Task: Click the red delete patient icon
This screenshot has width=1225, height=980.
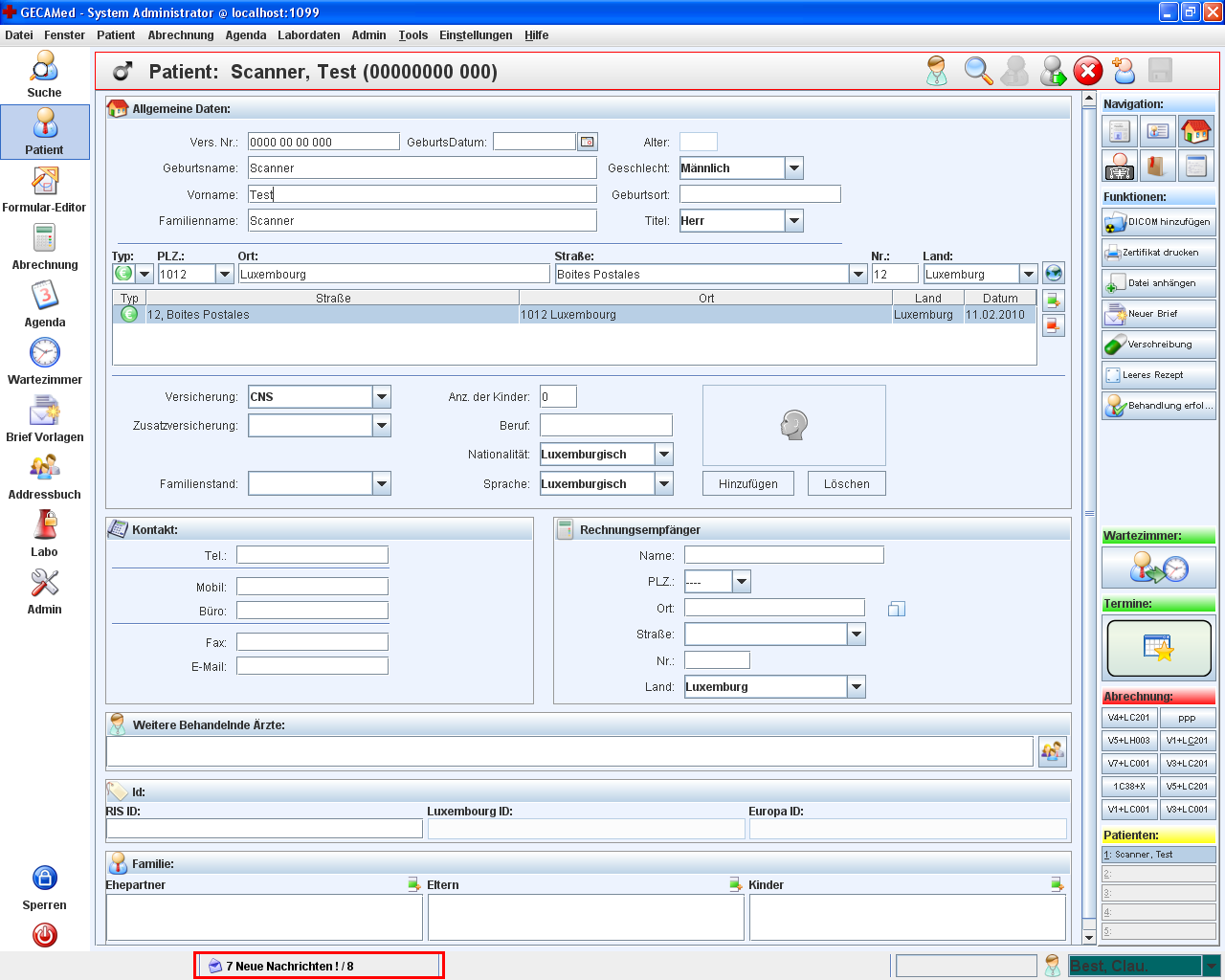Action: (1088, 71)
